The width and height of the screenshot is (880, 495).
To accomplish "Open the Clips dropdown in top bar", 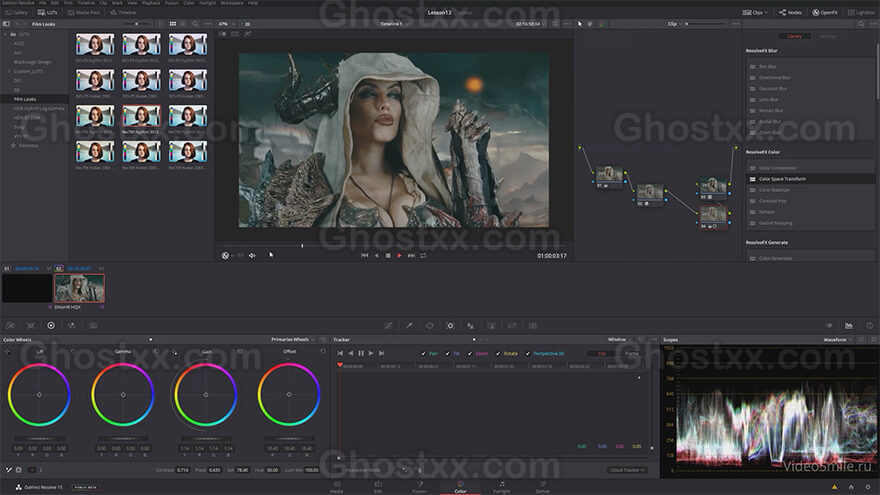I will coord(755,12).
